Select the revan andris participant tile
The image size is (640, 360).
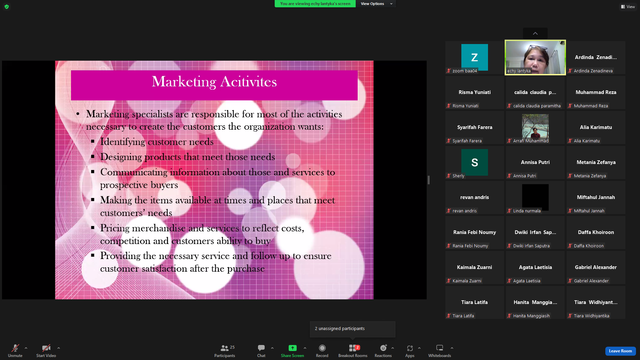click(475, 198)
